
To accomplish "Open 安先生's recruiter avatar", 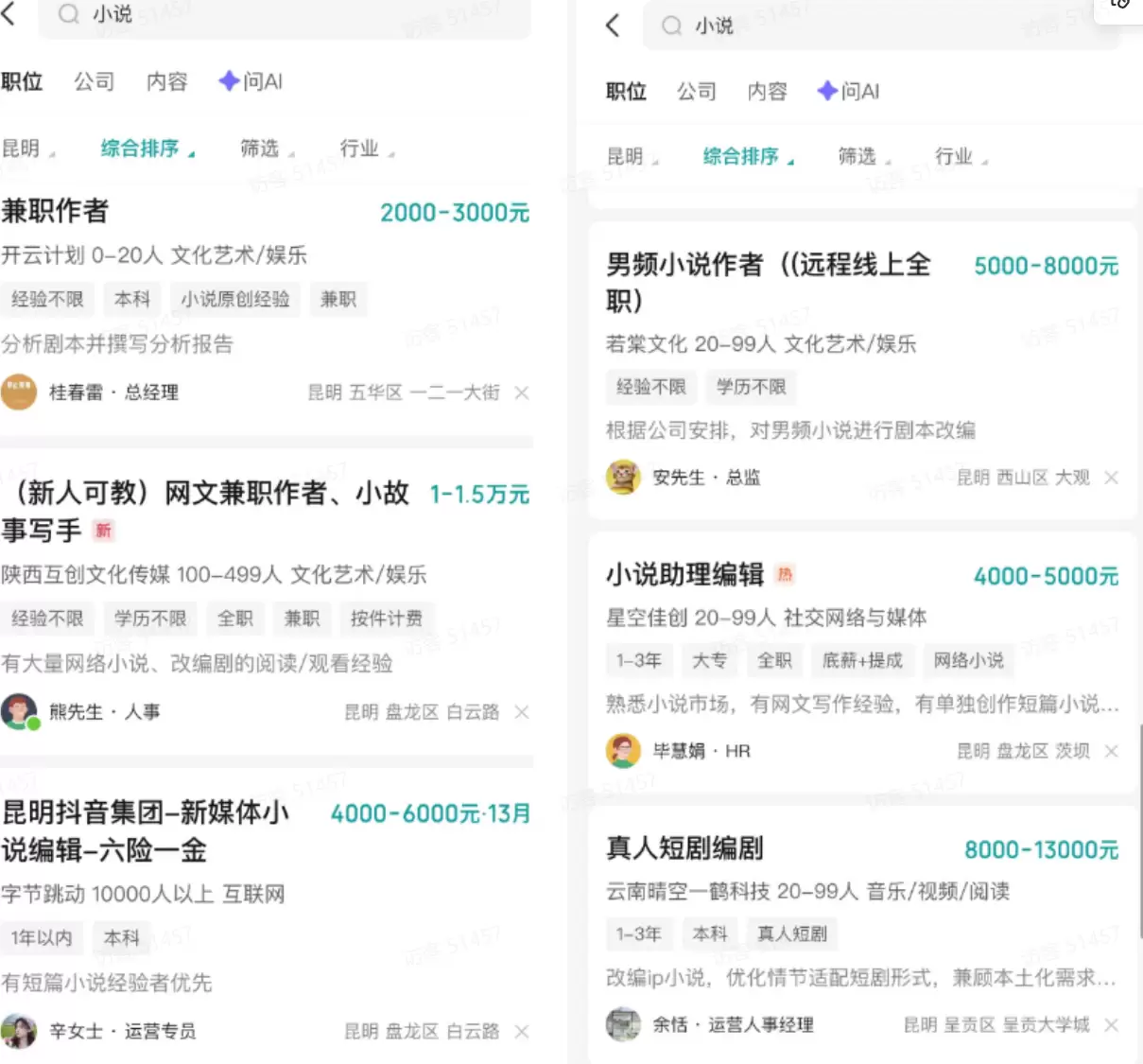I will [x=623, y=477].
